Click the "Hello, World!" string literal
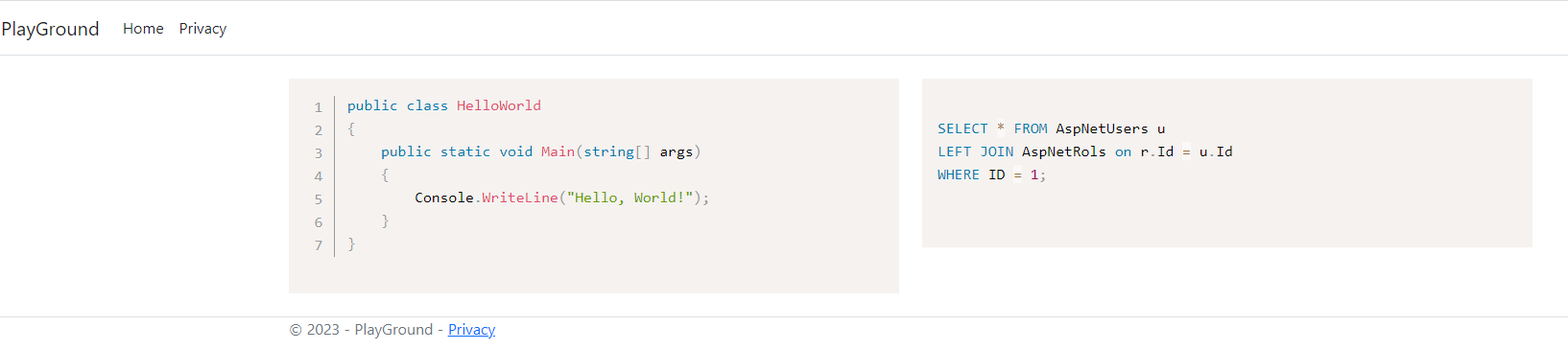Screen dimensions: 1568x350 tap(630, 198)
